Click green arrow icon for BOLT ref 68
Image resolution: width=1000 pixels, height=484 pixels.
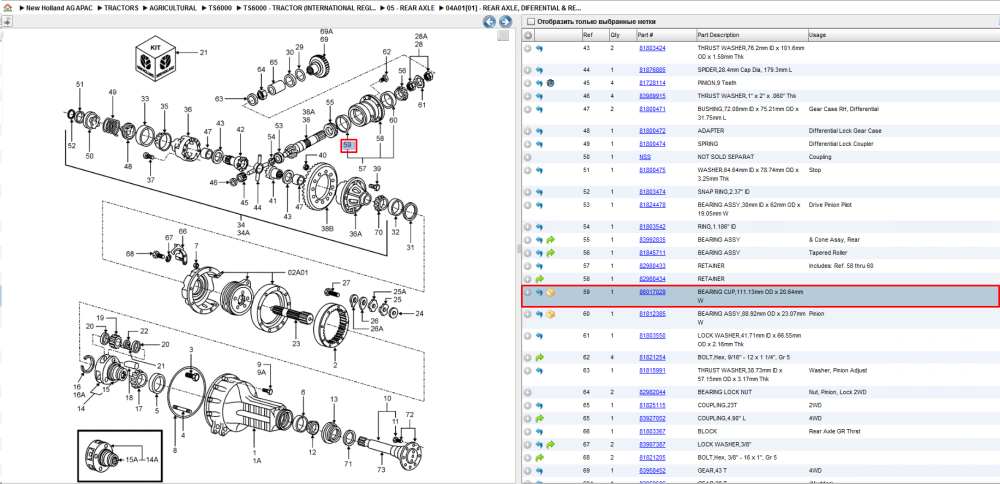click(539, 458)
